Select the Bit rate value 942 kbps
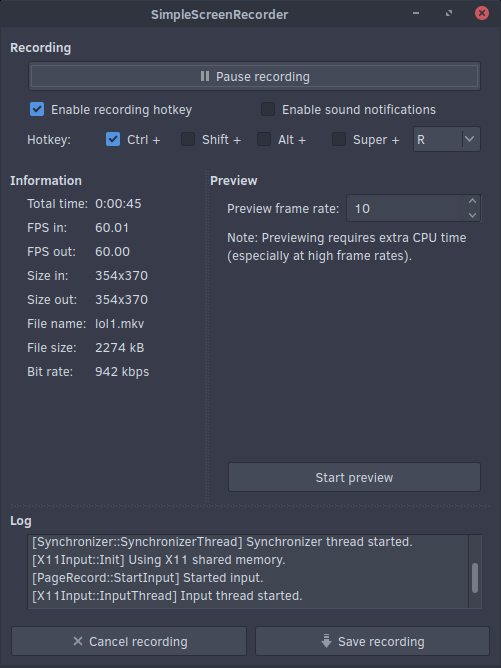 tap(122, 371)
